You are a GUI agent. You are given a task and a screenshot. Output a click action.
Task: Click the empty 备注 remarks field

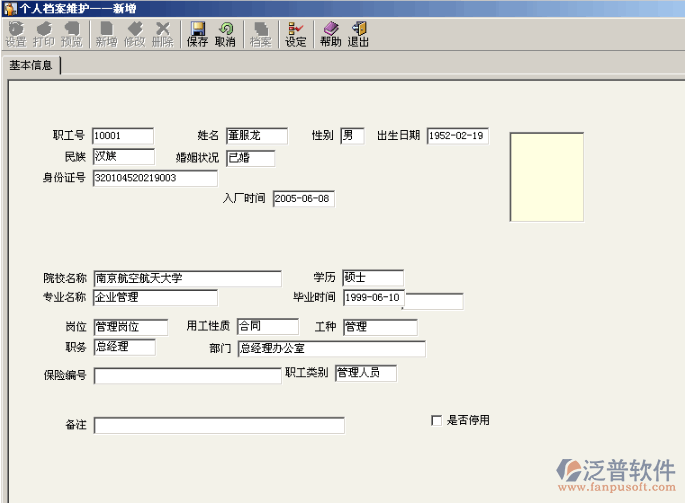(219, 426)
